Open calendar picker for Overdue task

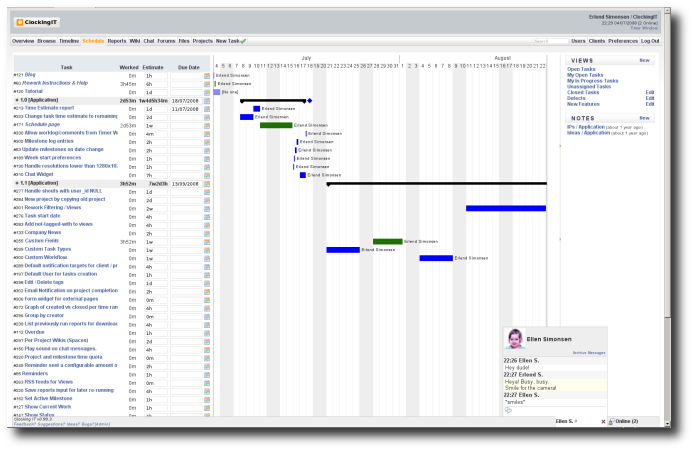[207, 333]
